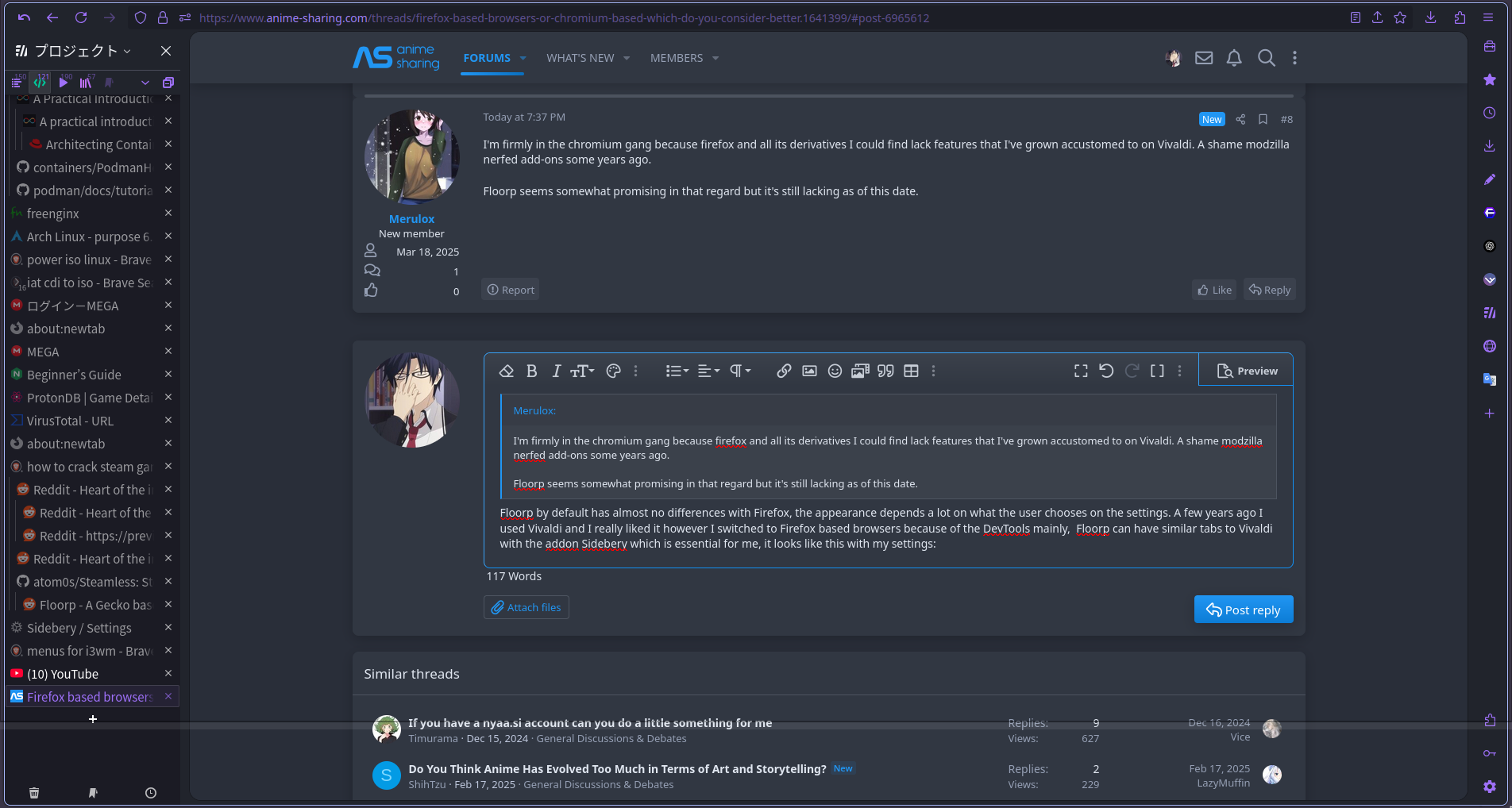Viewport: 1512px width, 808px height.
Task: Toggle italic formatting in reply editor
Action: click(556, 371)
